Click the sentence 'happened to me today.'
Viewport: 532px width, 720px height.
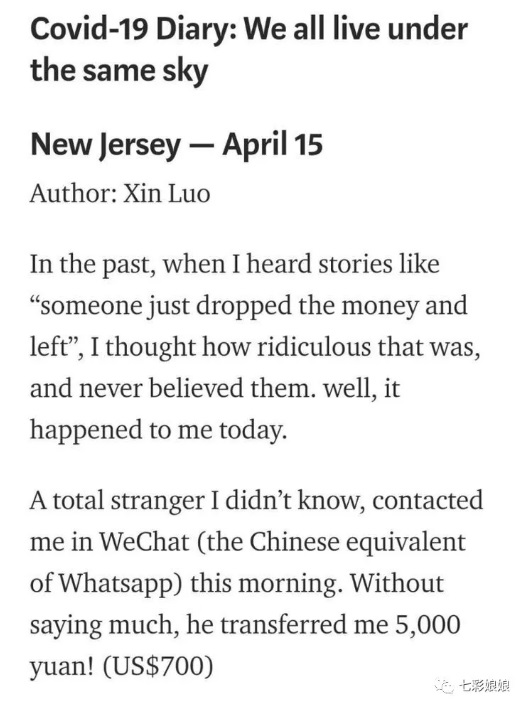(158, 430)
